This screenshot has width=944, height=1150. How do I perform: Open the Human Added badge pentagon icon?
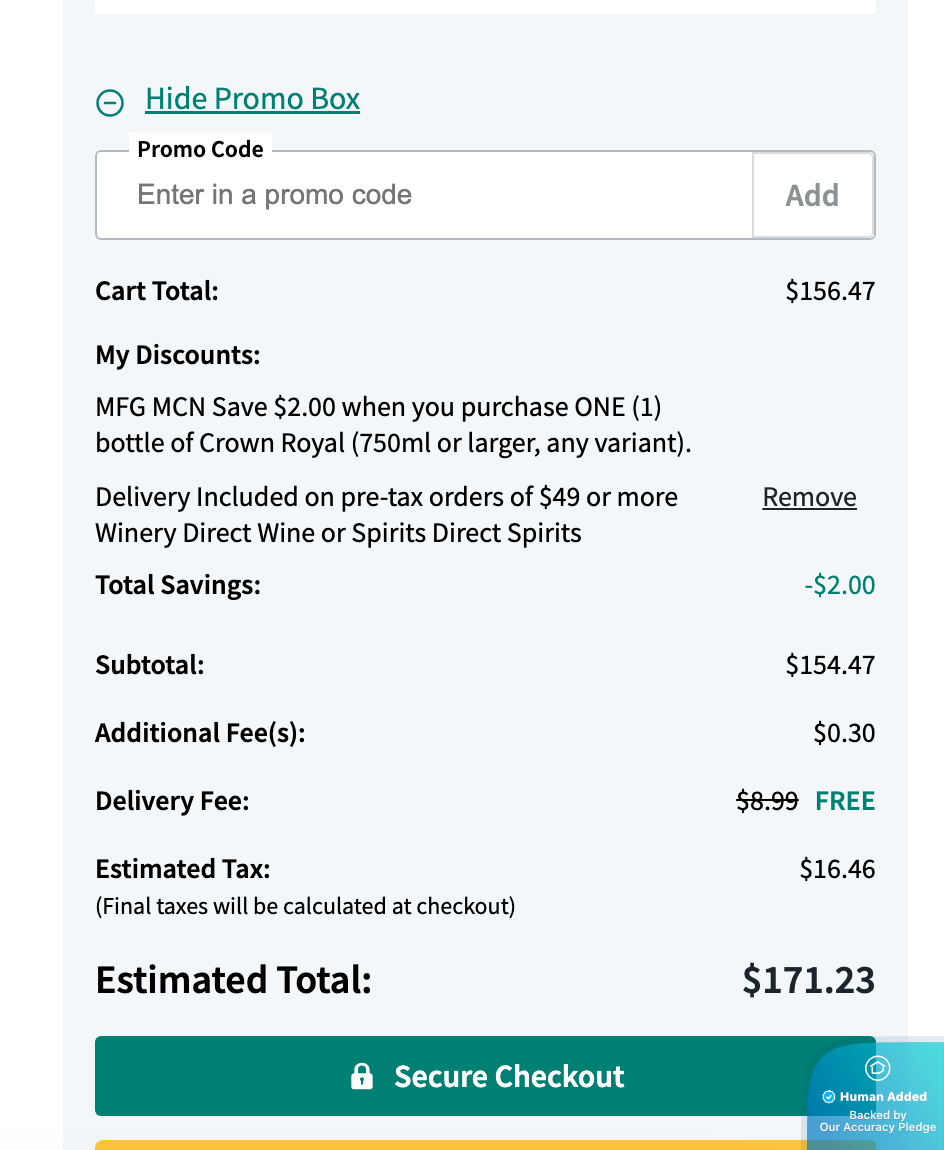click(x=877, y=1068)
